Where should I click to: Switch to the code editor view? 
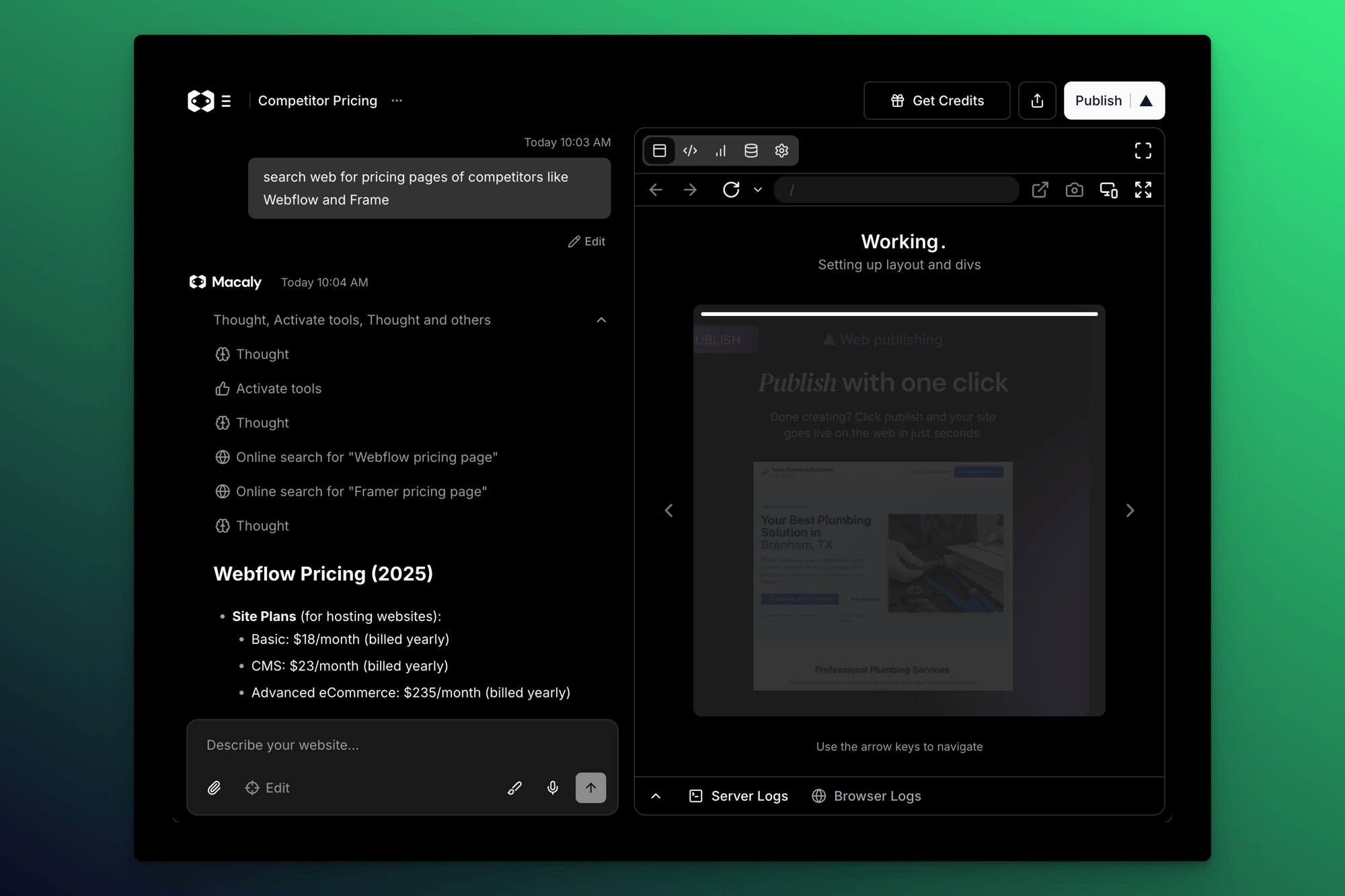pos(690,151)
